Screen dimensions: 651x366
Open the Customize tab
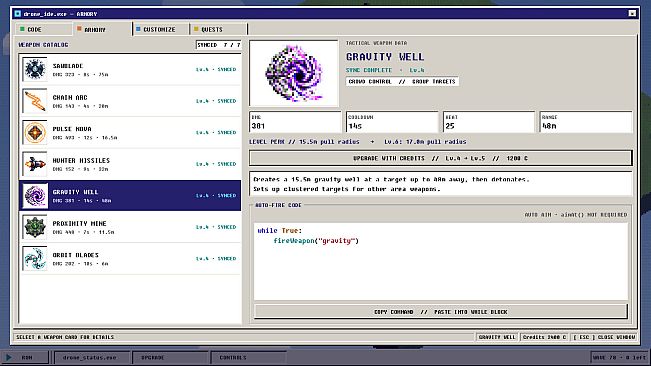(161, 29)
